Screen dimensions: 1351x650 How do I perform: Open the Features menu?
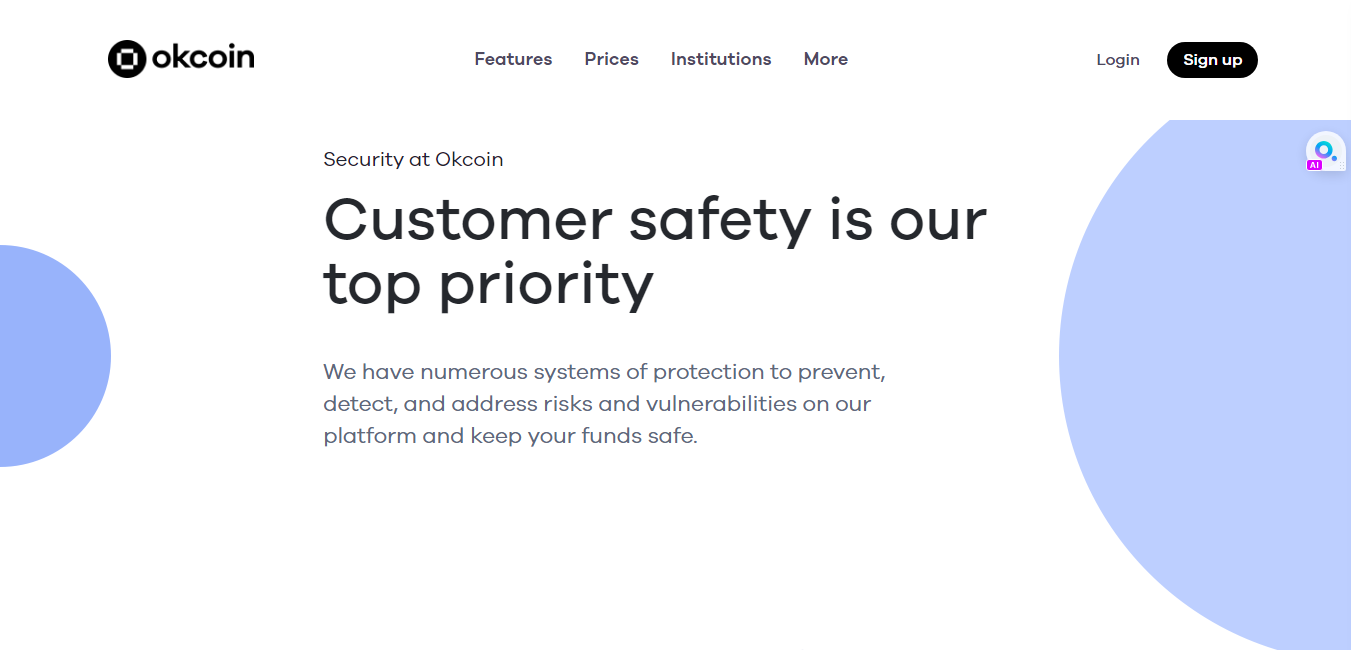pyautogui.click(x=513, y=59)
